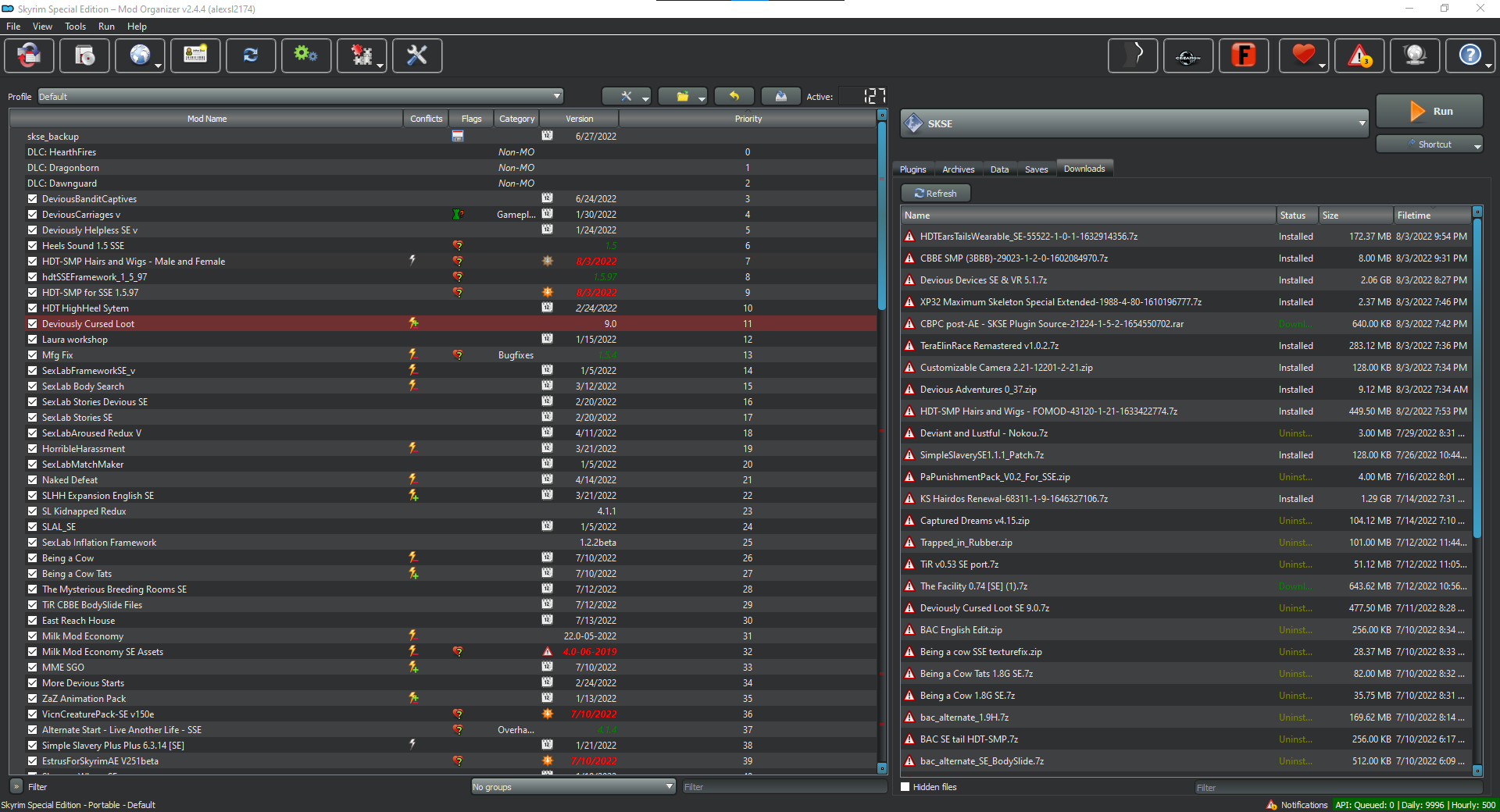The image size is (1500, 812).
Task: Disable the Deviously Cursed Loot mod
Action: tap(33, 324)
